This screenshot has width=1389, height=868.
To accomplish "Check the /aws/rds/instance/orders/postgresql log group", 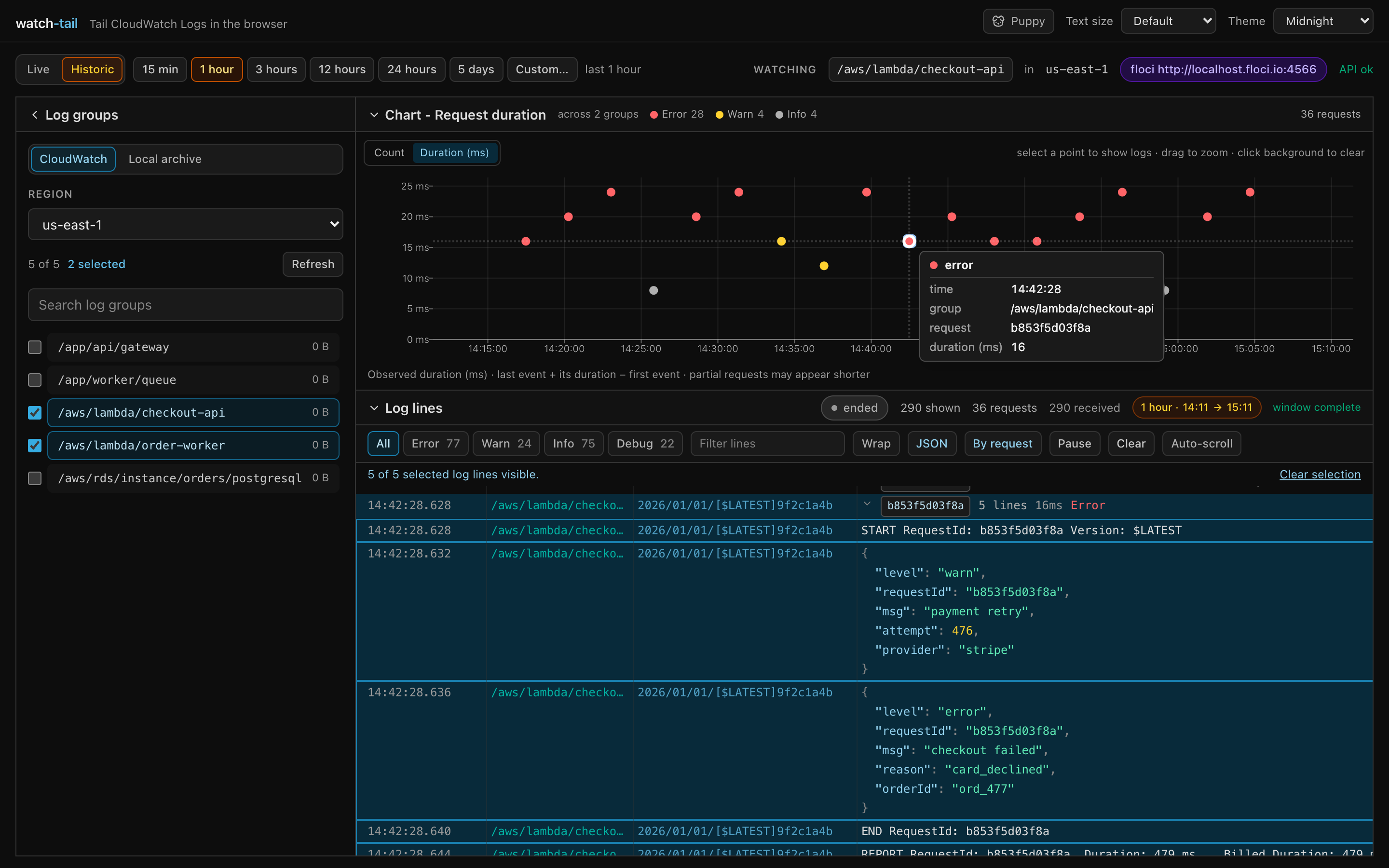I will coord(35,477).
